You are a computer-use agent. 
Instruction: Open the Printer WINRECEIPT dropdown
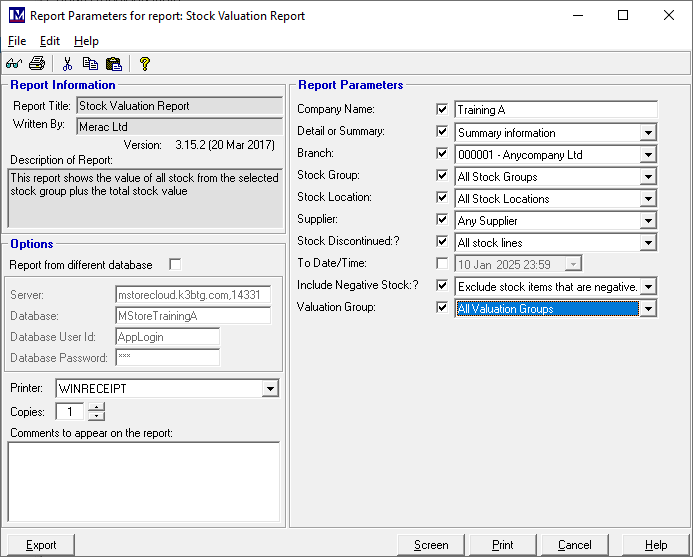coord(270,389)
